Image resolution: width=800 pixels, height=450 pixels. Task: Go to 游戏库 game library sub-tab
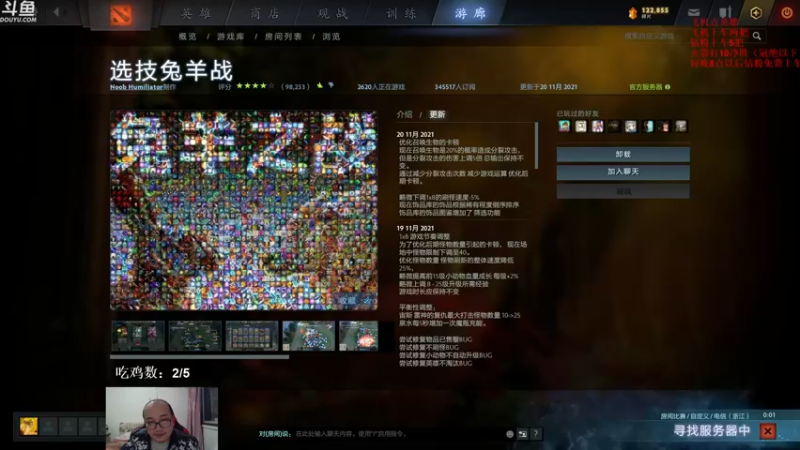(x=231, y=37)
